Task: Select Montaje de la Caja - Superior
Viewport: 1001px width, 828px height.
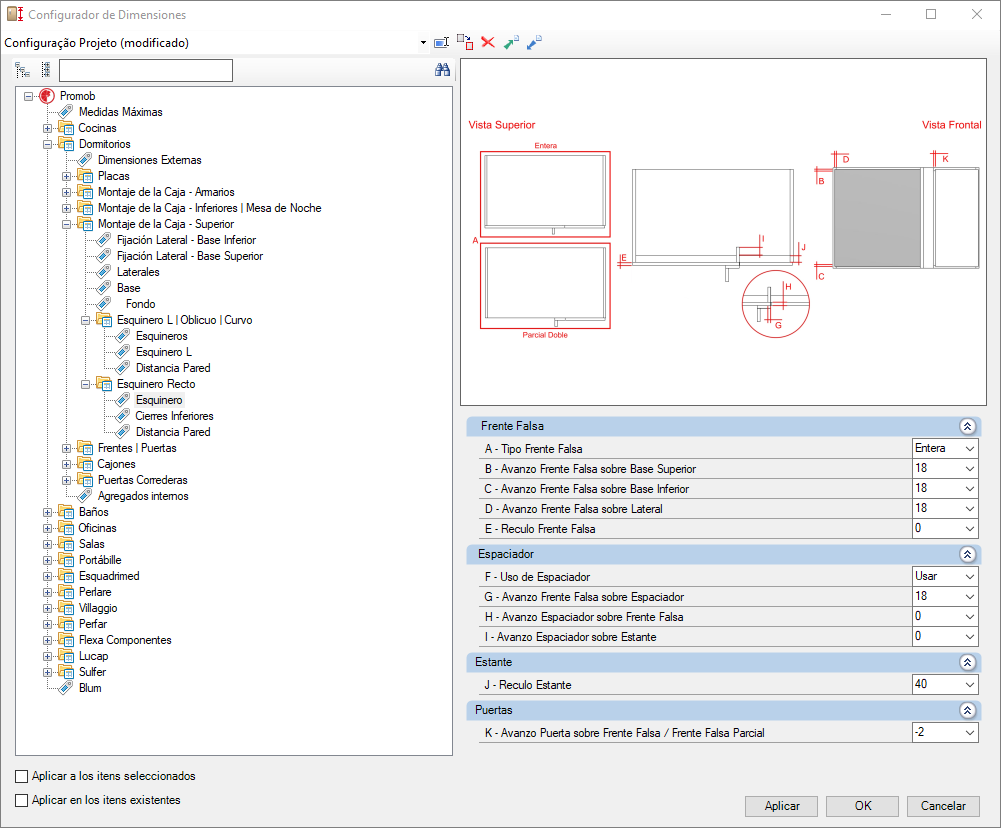Action: pyautogui.click(x=166, y=224)
